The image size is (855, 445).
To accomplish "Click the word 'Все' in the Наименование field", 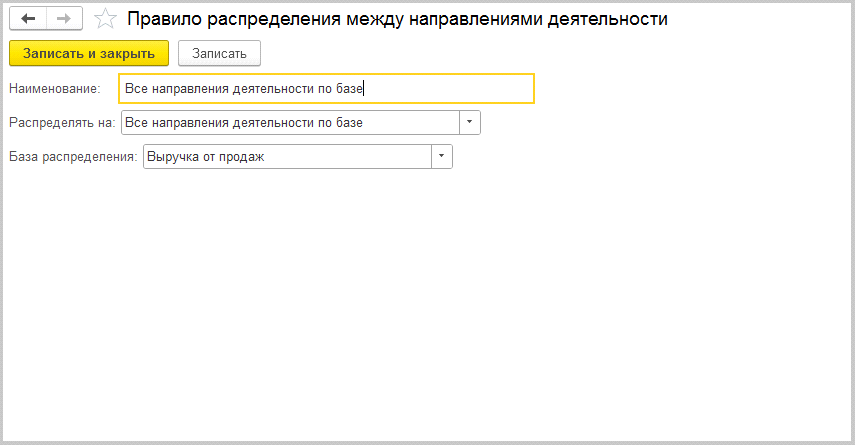I will coord(136,89).
